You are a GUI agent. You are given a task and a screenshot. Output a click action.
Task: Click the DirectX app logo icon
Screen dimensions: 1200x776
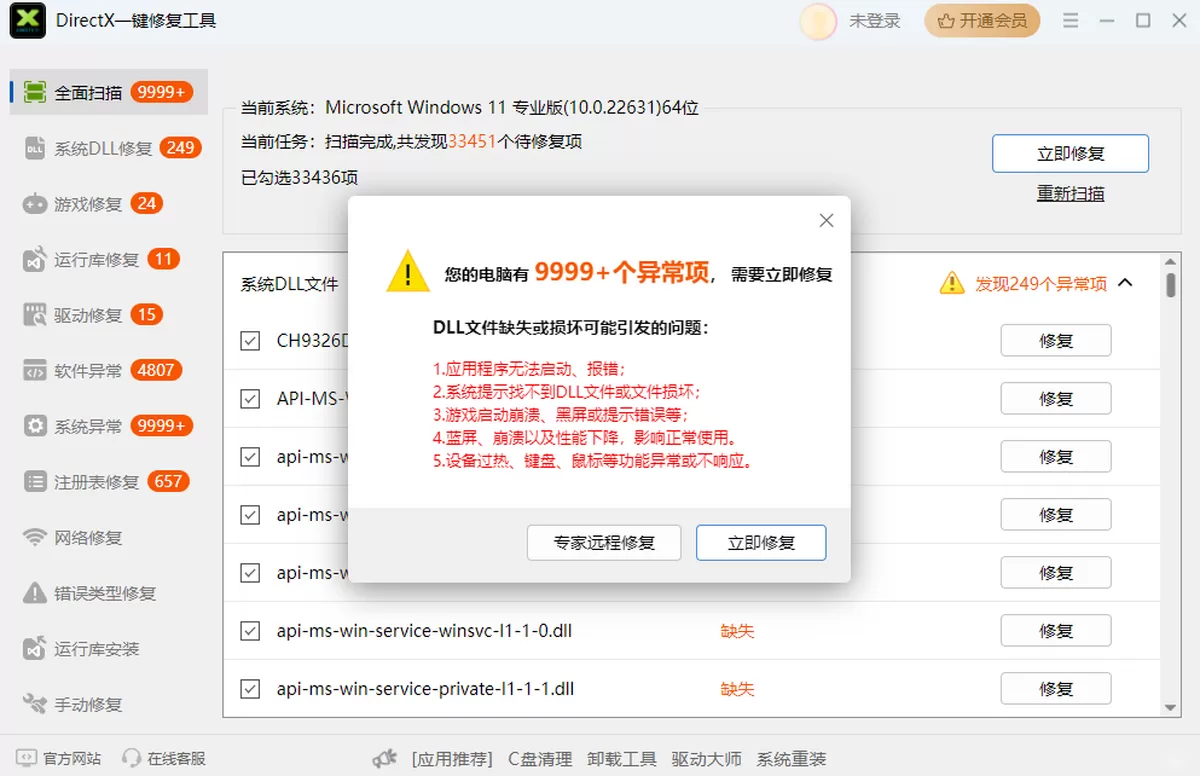[x=27, y=21]
